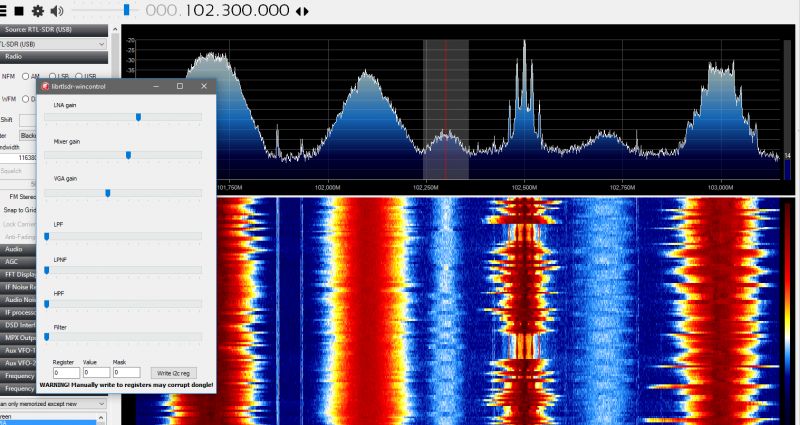Click the LPNF slider track
The image size is (800, 425).
122,270
